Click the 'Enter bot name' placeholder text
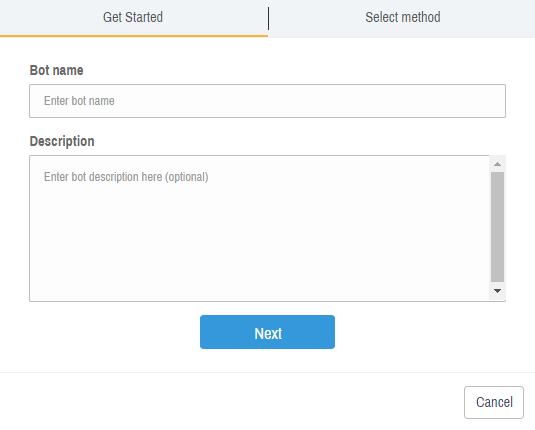 (x=79, y=101)
